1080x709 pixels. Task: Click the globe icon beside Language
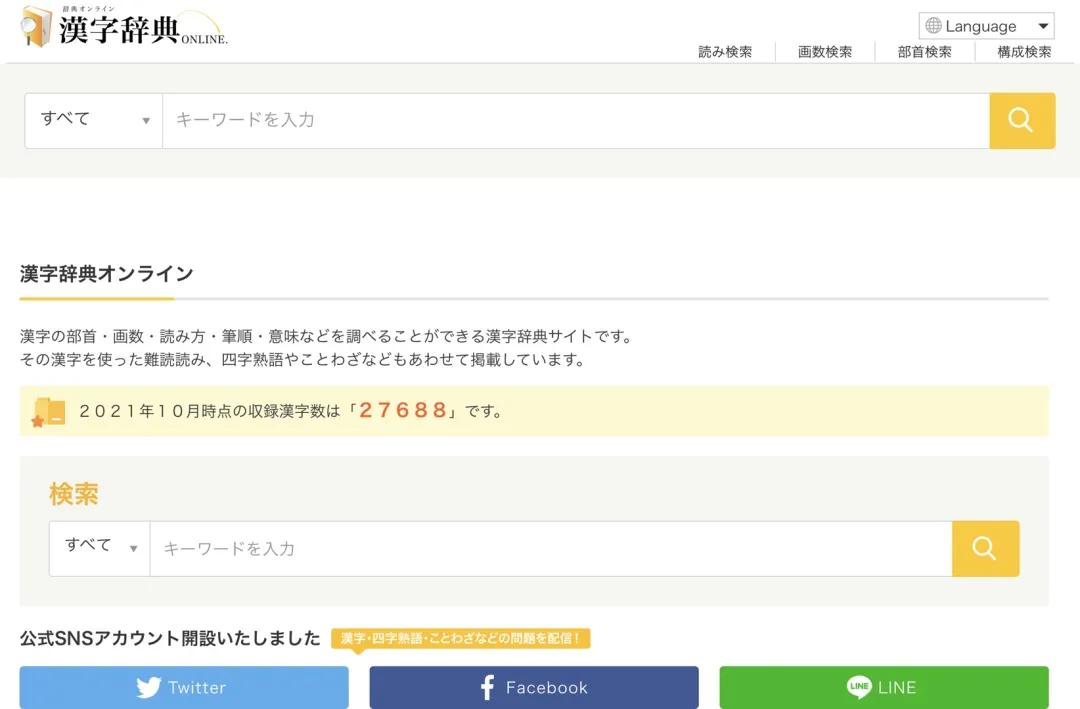coord(933,26)
